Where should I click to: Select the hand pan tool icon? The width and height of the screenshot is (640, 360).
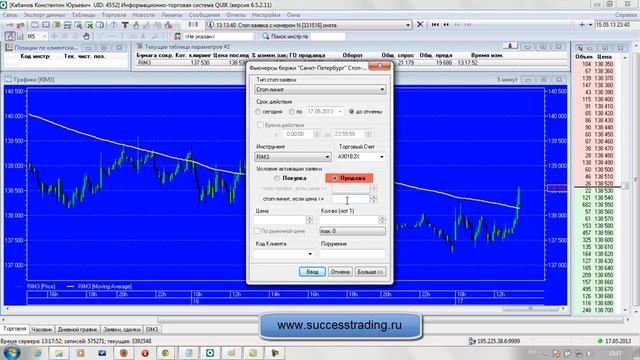click(x=86, y=36)
